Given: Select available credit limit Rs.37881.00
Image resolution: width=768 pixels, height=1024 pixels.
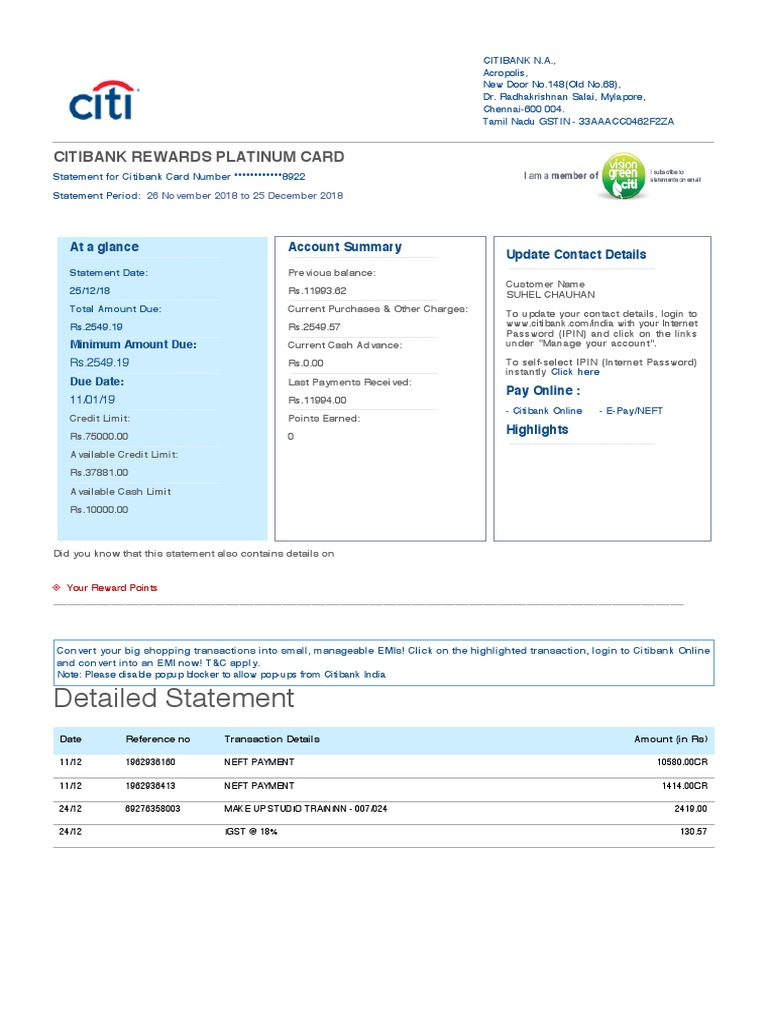Looking at the screenshot, I should pyautogui.click(x=99, y=472).
